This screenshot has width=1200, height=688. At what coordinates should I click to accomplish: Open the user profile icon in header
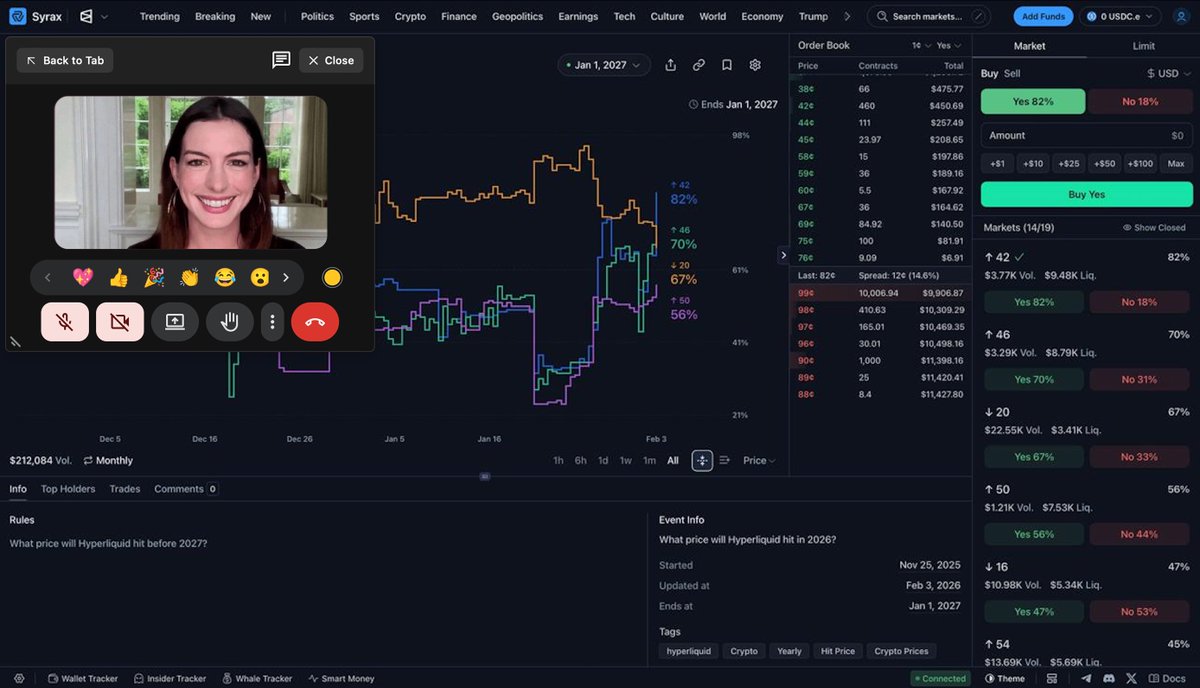point(1182,16)
